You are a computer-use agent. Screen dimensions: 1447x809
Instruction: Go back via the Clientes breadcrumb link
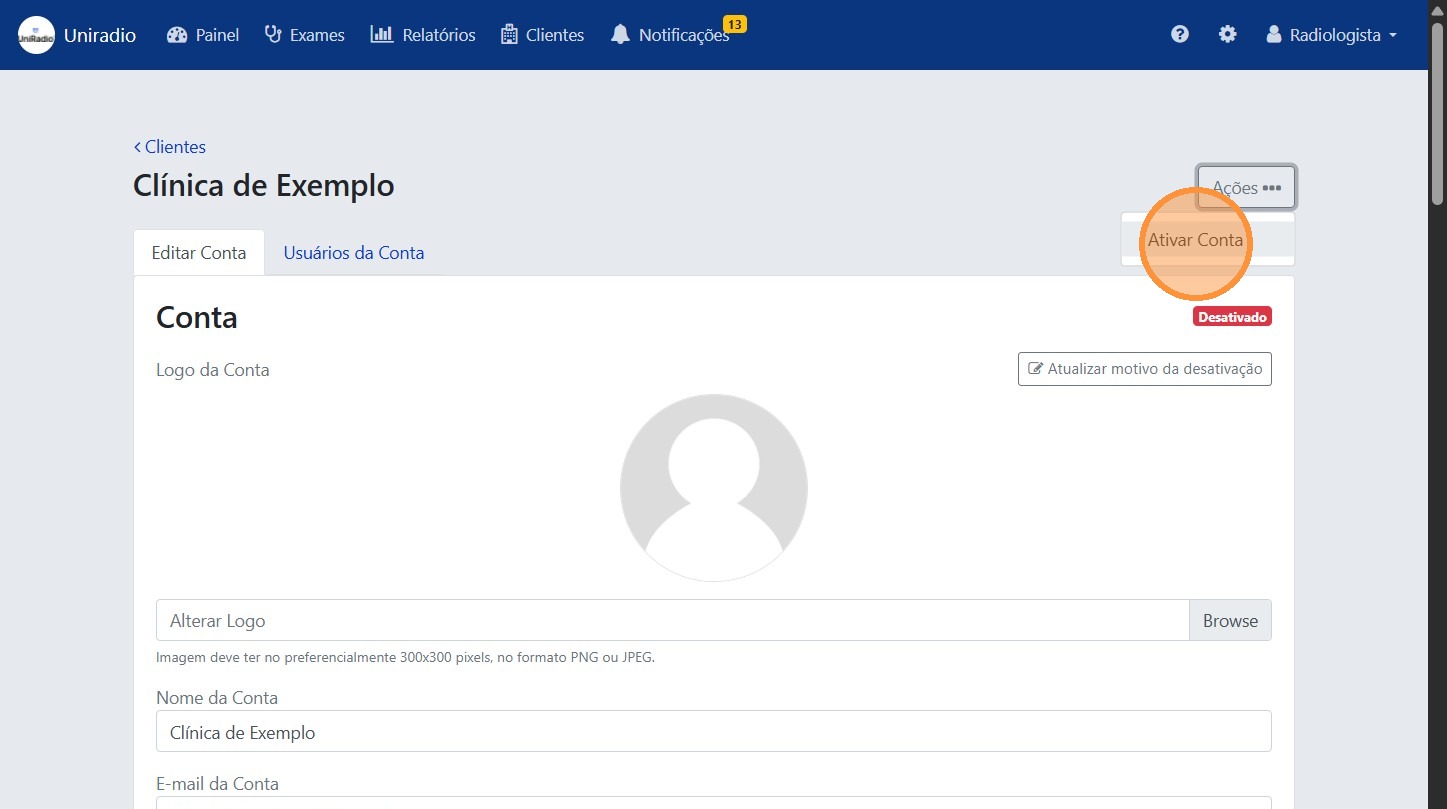(x=170, y=147)
